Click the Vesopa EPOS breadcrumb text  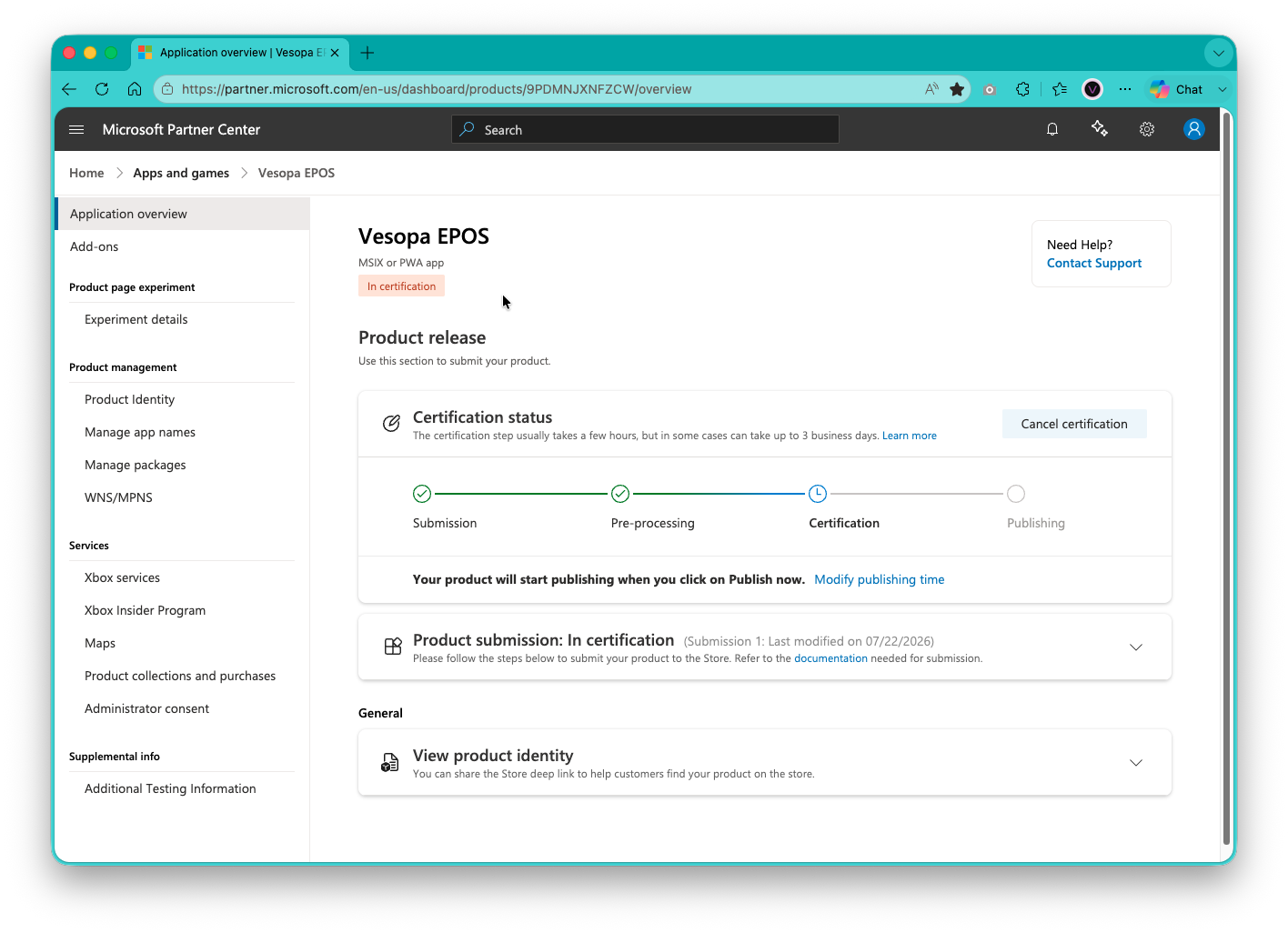pos(297,173)
